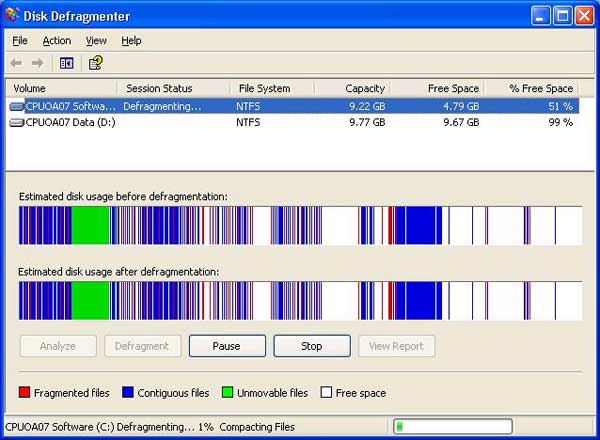
Task: Minimize the Disk Defragmenter window
Action: [x=540, y=16]
